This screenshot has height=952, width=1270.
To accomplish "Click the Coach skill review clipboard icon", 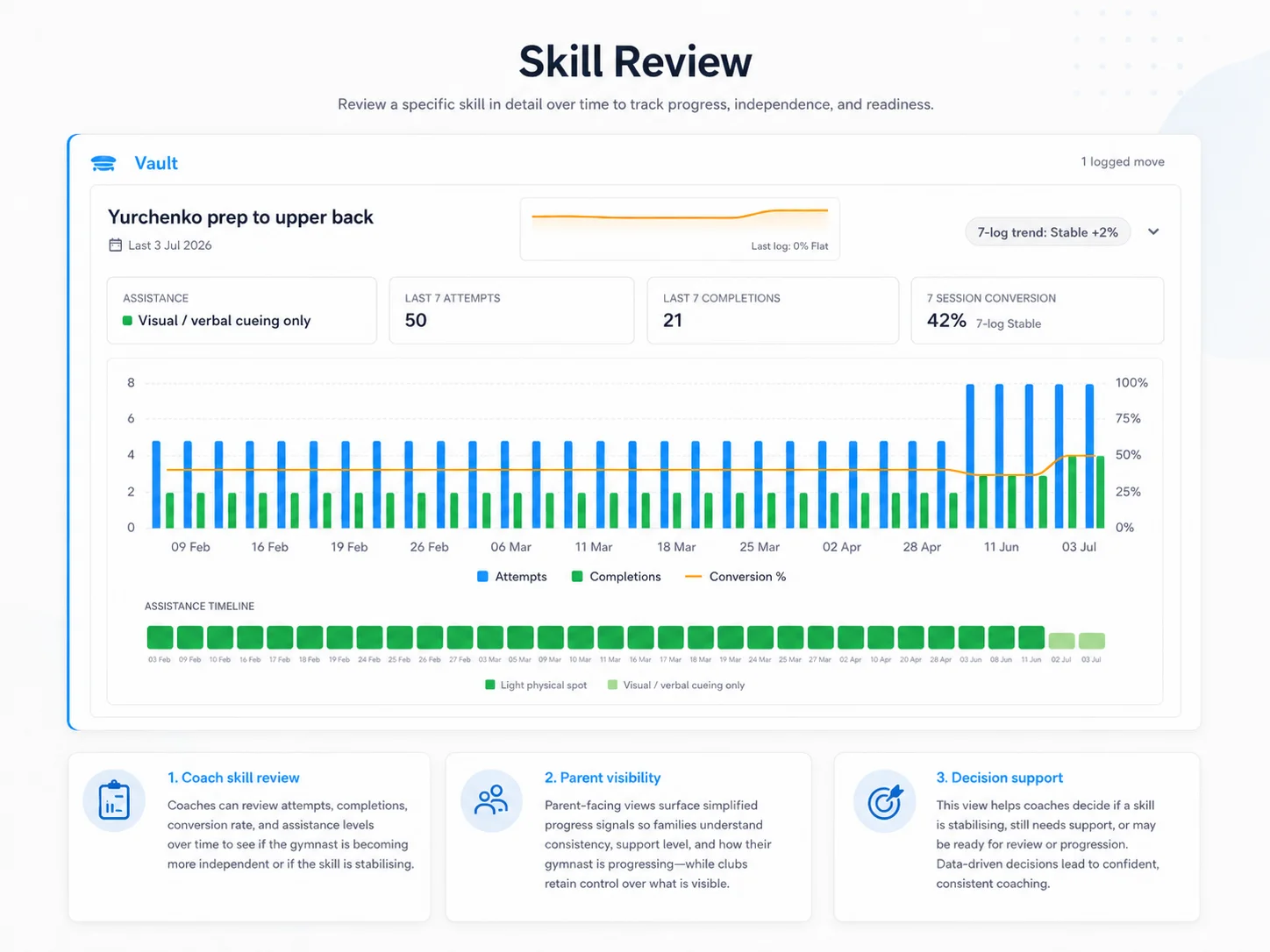I will click(x=114, y=801).
